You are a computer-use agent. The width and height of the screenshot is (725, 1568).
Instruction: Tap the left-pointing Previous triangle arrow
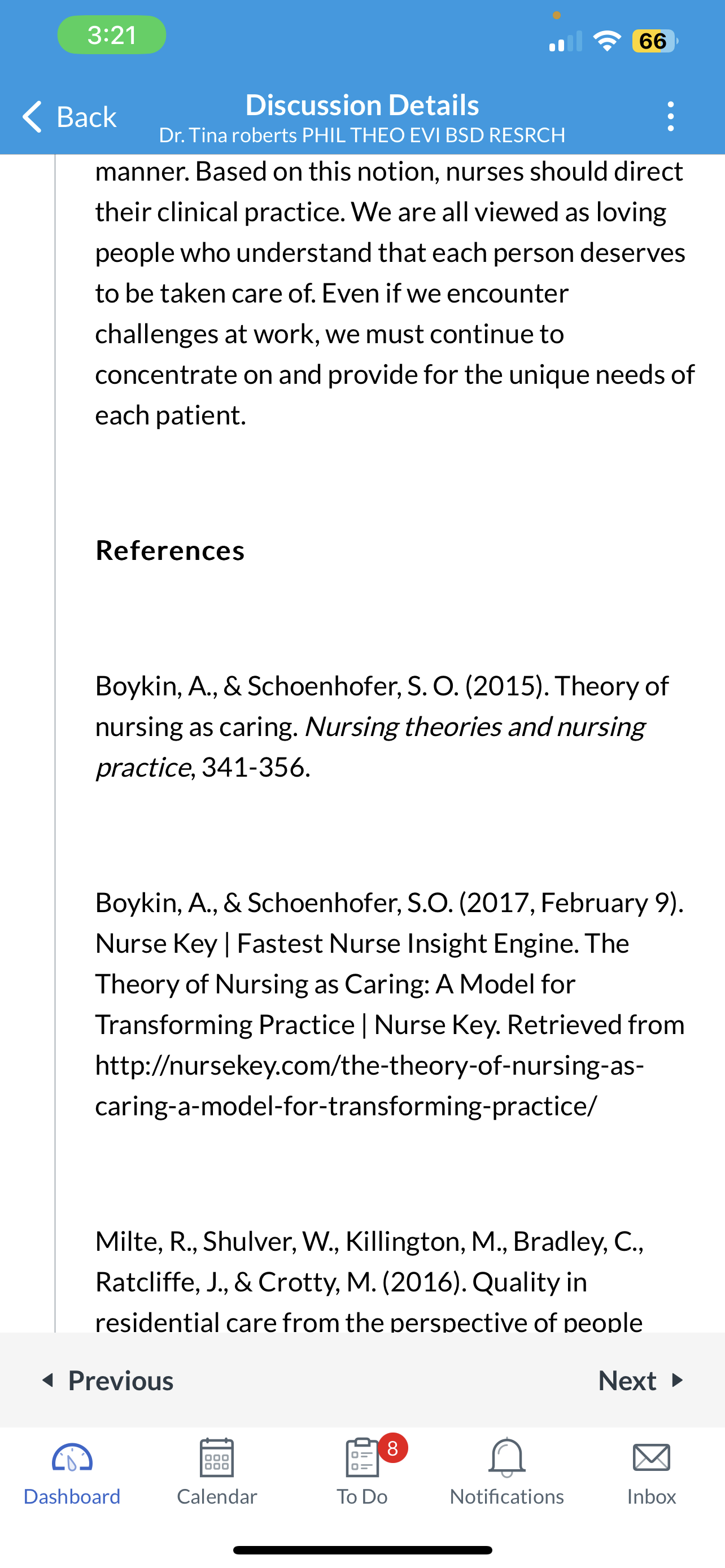coord(48,1380)
